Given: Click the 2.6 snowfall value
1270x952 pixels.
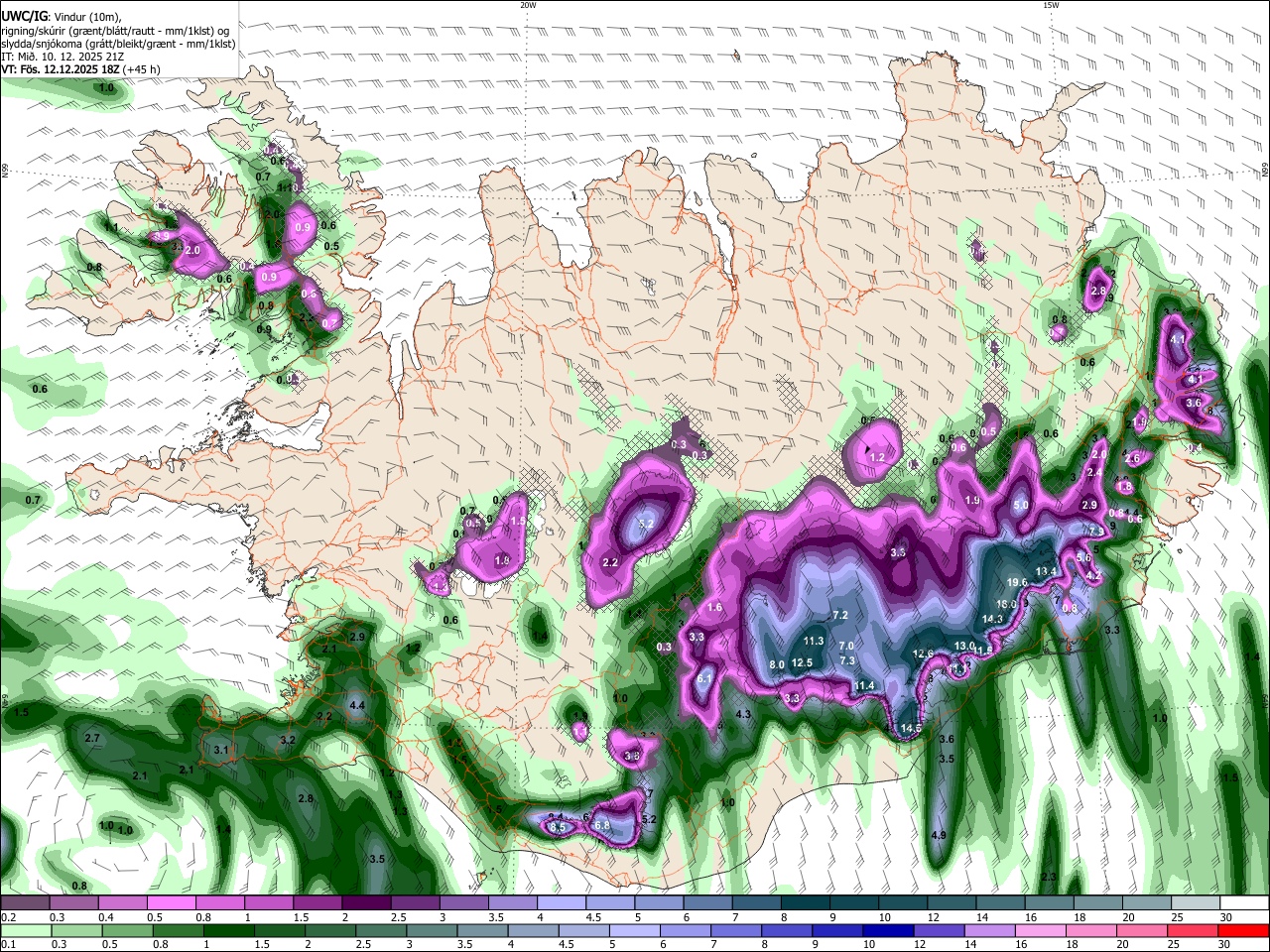Looking at the screenshot, I should pyautogui.click(x=1132, y=458).
